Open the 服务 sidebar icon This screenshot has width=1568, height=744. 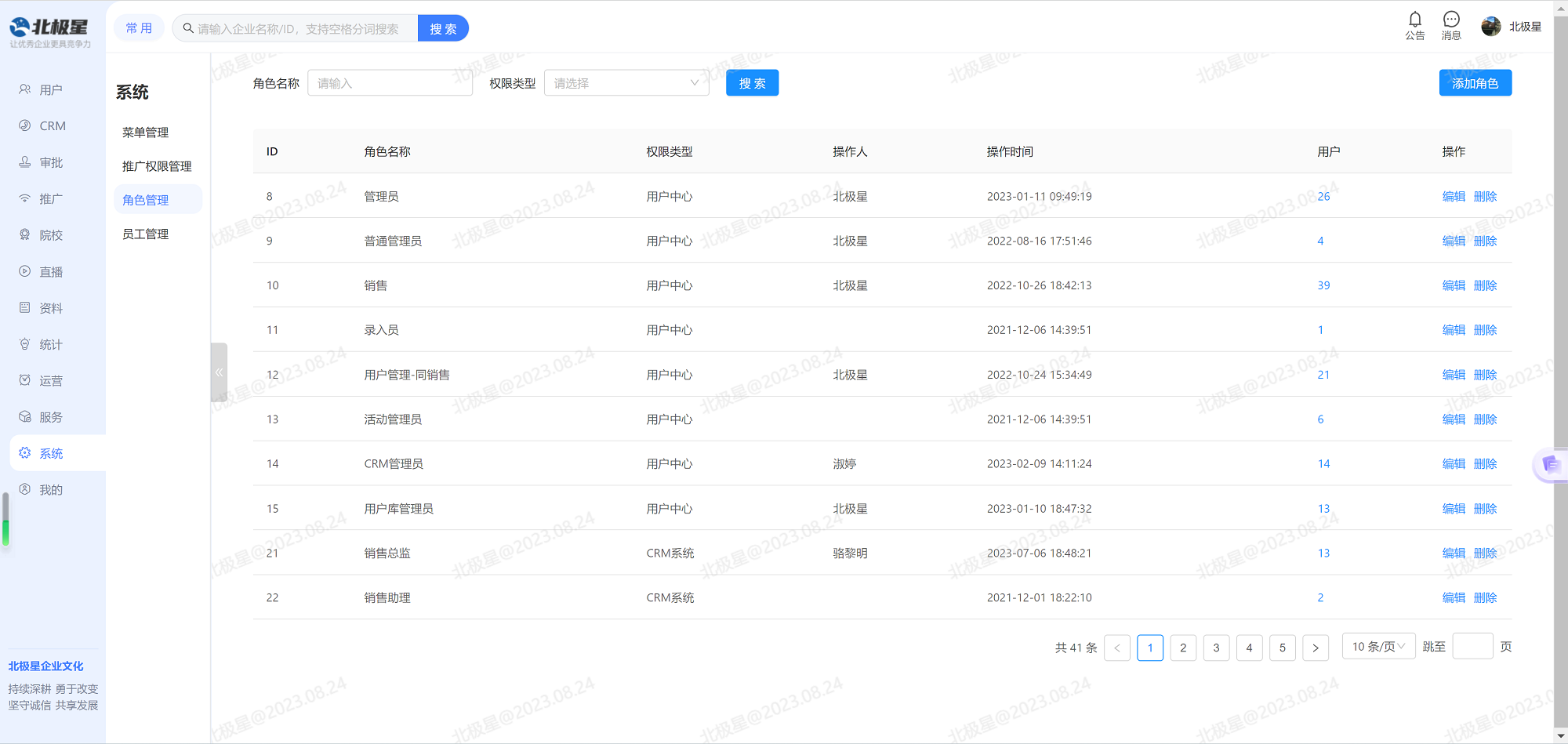click(25, 417)
